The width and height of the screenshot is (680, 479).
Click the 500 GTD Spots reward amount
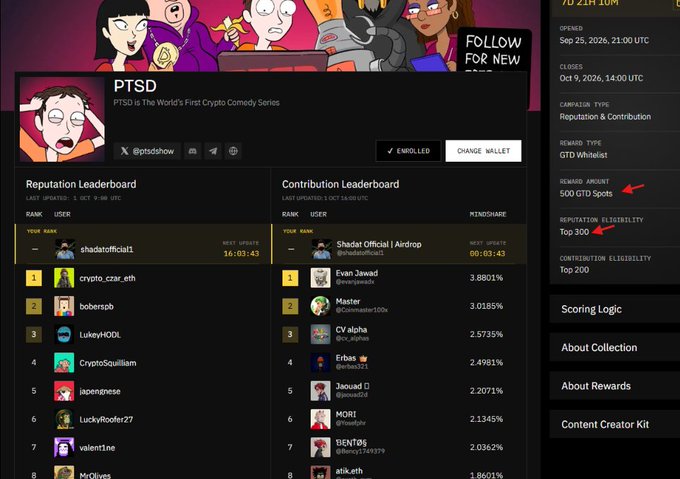point(586,193)
